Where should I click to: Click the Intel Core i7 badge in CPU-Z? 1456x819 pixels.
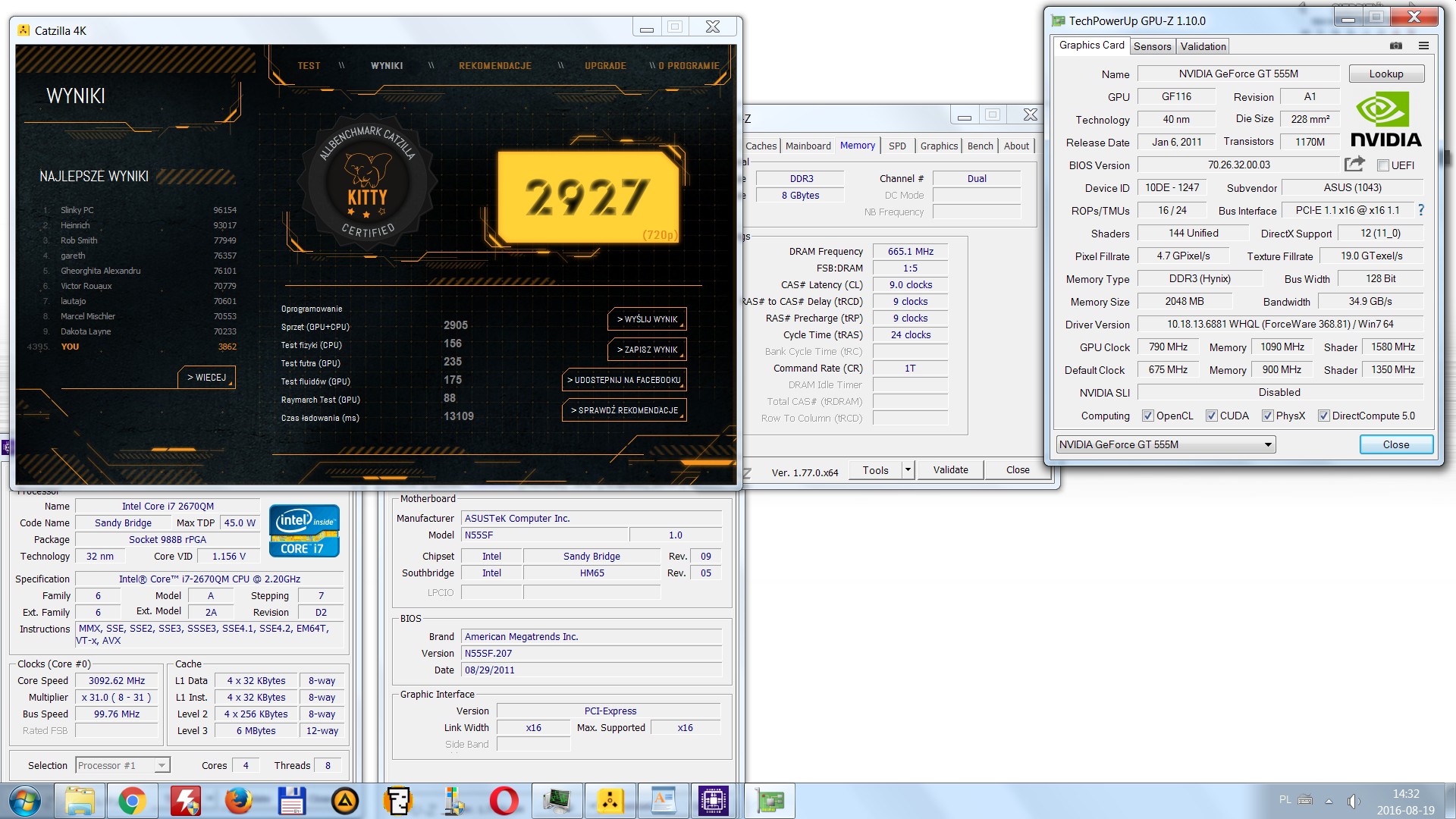coord(304,530)
